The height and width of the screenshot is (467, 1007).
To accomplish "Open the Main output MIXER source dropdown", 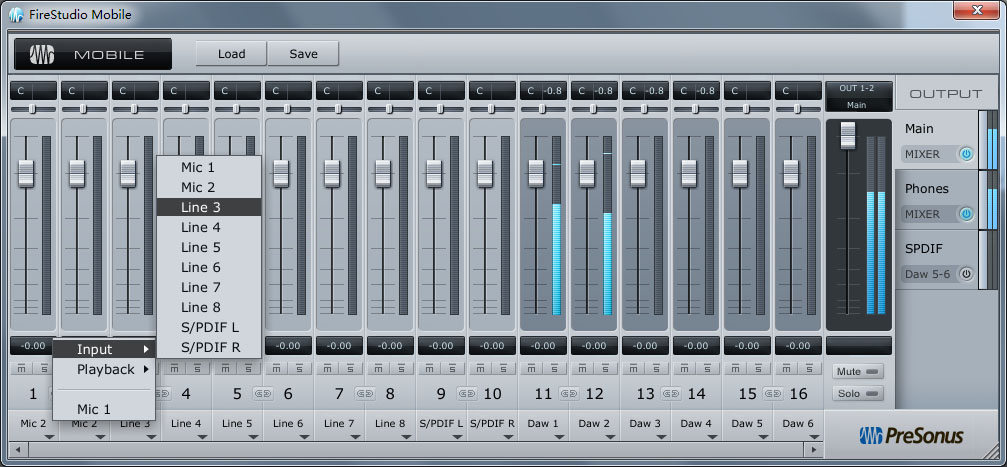I will tap(929, 154).
